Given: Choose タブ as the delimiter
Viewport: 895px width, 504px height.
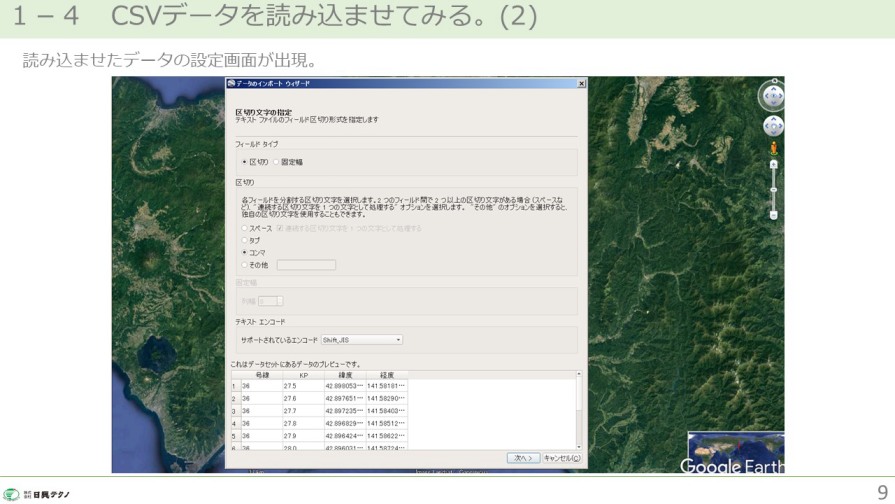Looking at the screenshot, I should tap(244, 241).
